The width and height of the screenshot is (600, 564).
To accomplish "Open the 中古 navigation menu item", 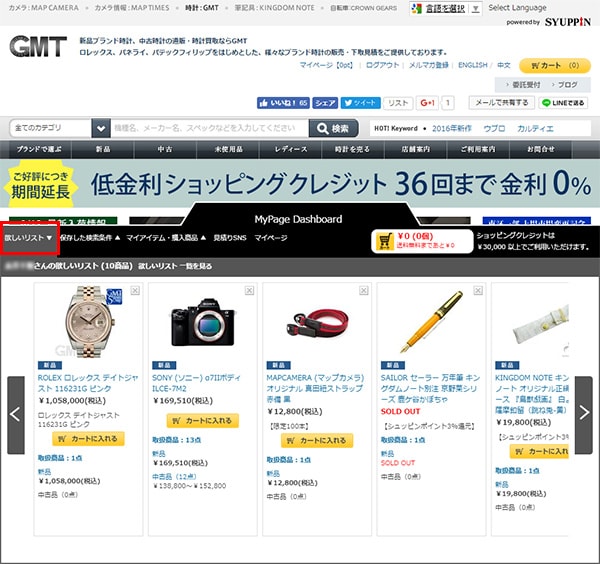I will [165, 150].
